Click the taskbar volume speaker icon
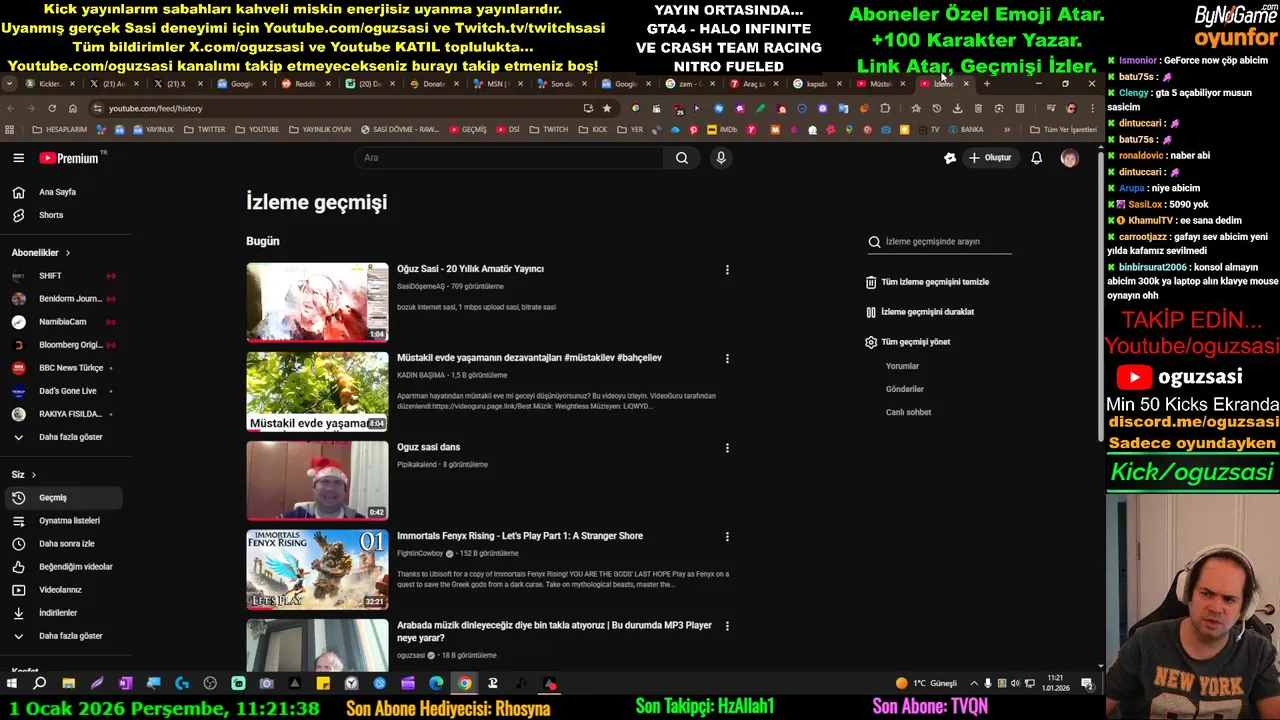Viewport: 1280px width, 720px height. tap(1014, 684)
